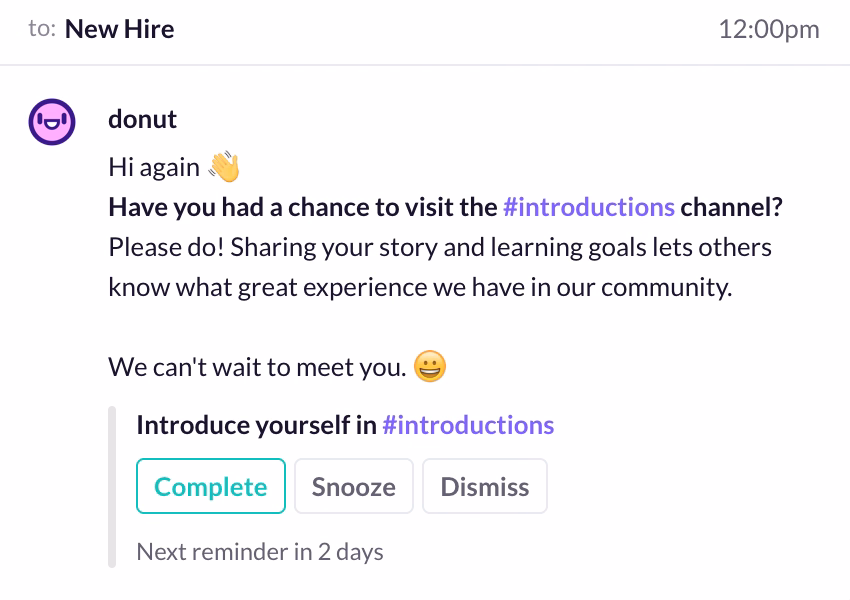Click the gray attachment sidebar bar
This screenshot has width=850, height=600.
pyautogui.click(x=112, y=487)
